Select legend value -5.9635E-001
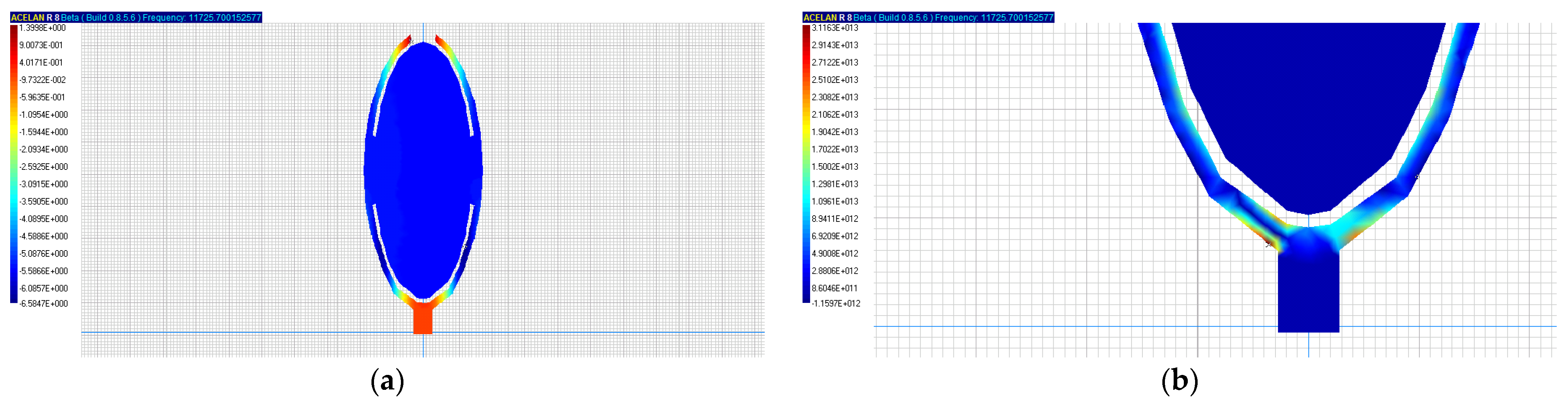 pyautogui.click(x=42, y=97)
